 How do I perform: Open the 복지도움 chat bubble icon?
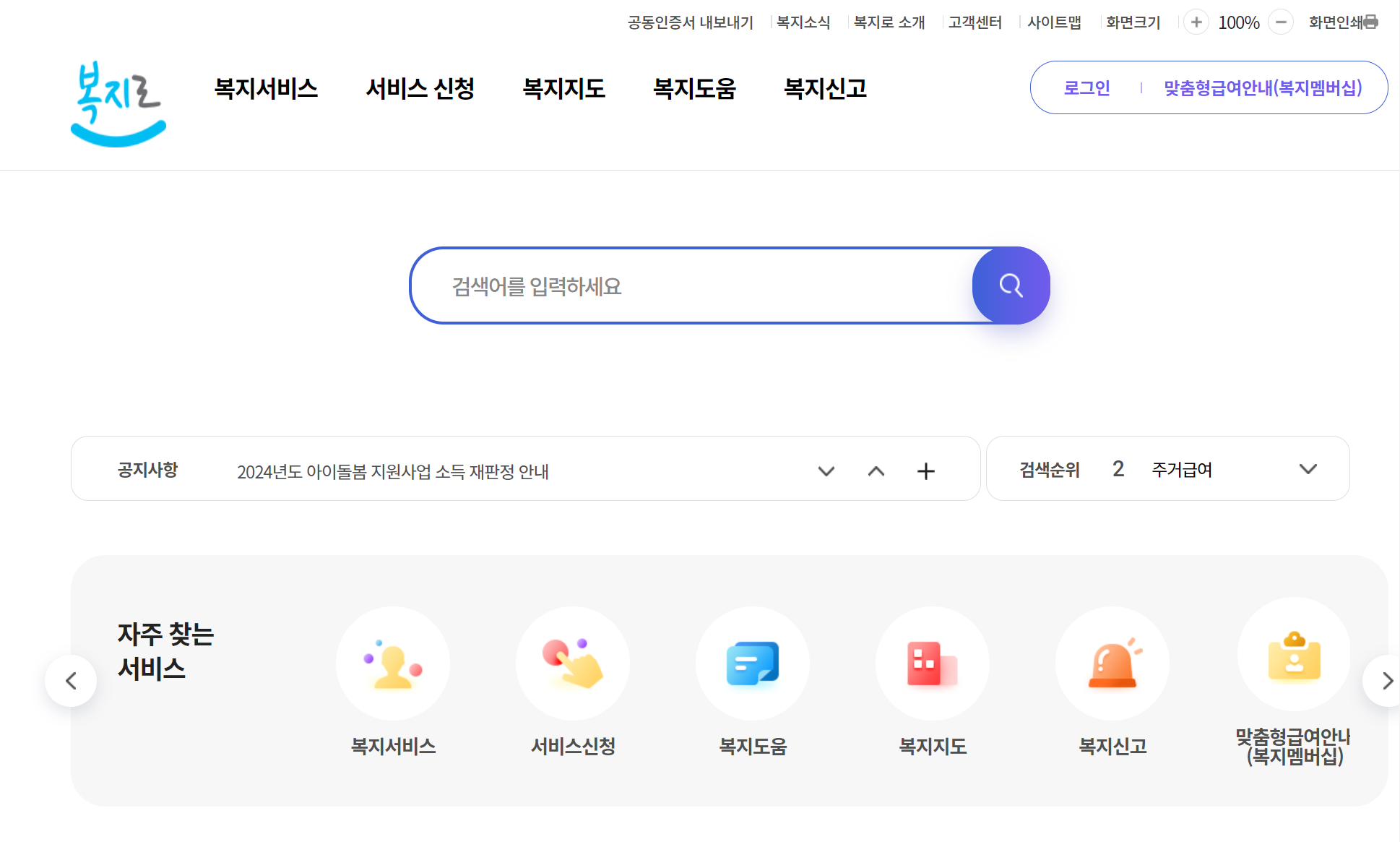point(753,663)
